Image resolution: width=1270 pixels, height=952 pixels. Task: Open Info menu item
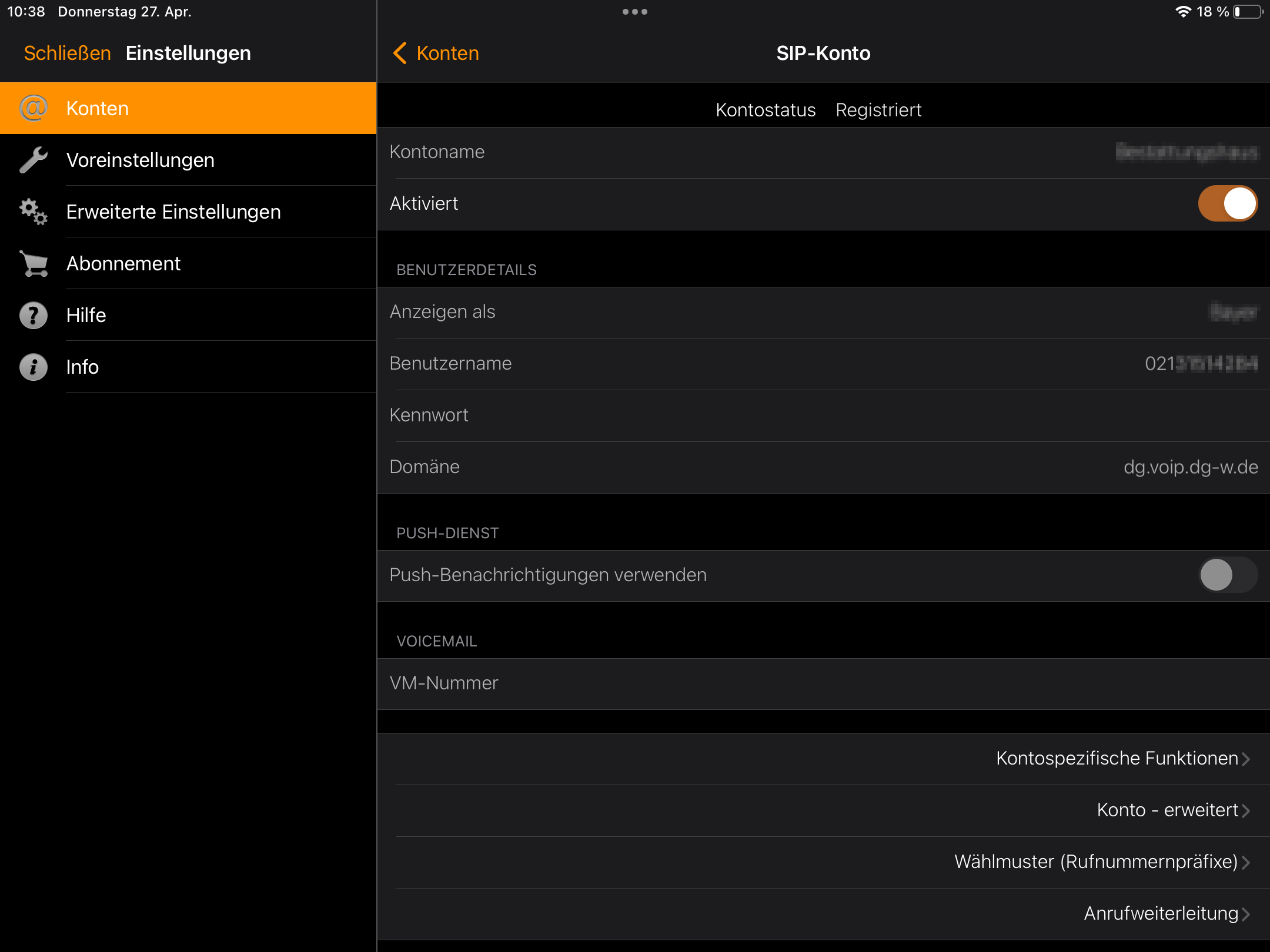point(188,367)
